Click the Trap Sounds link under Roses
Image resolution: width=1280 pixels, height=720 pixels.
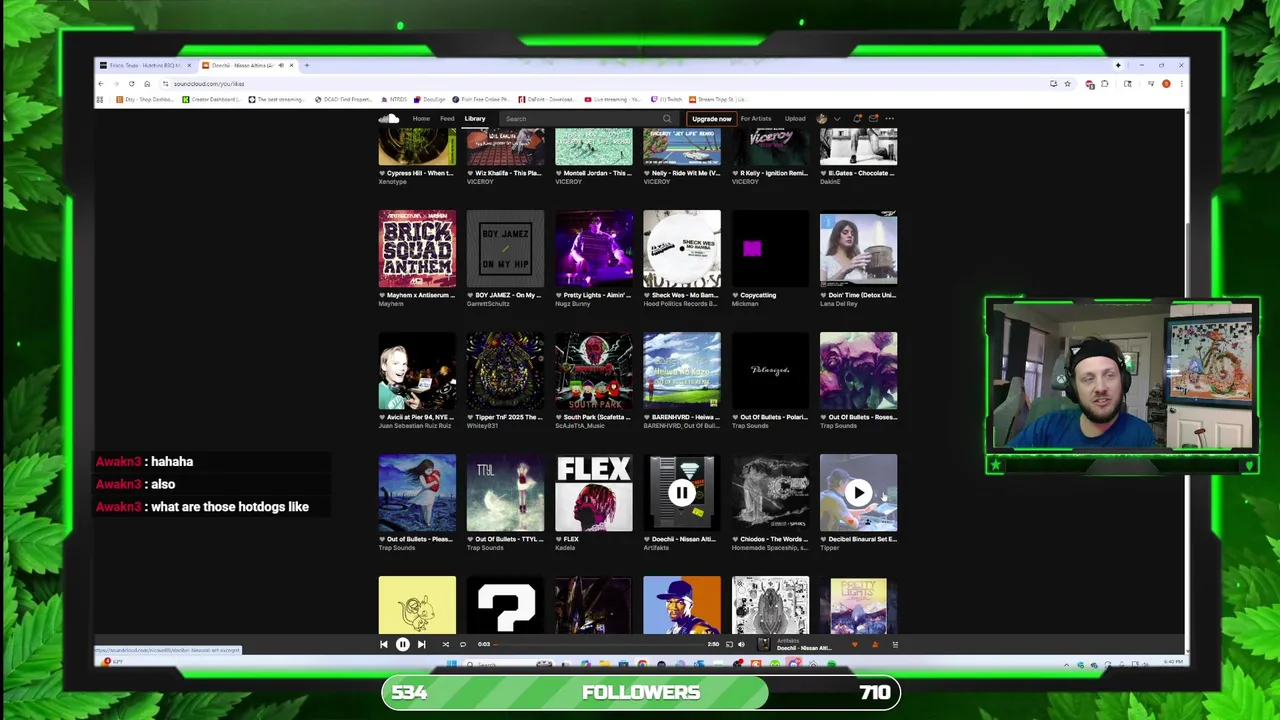838,426
